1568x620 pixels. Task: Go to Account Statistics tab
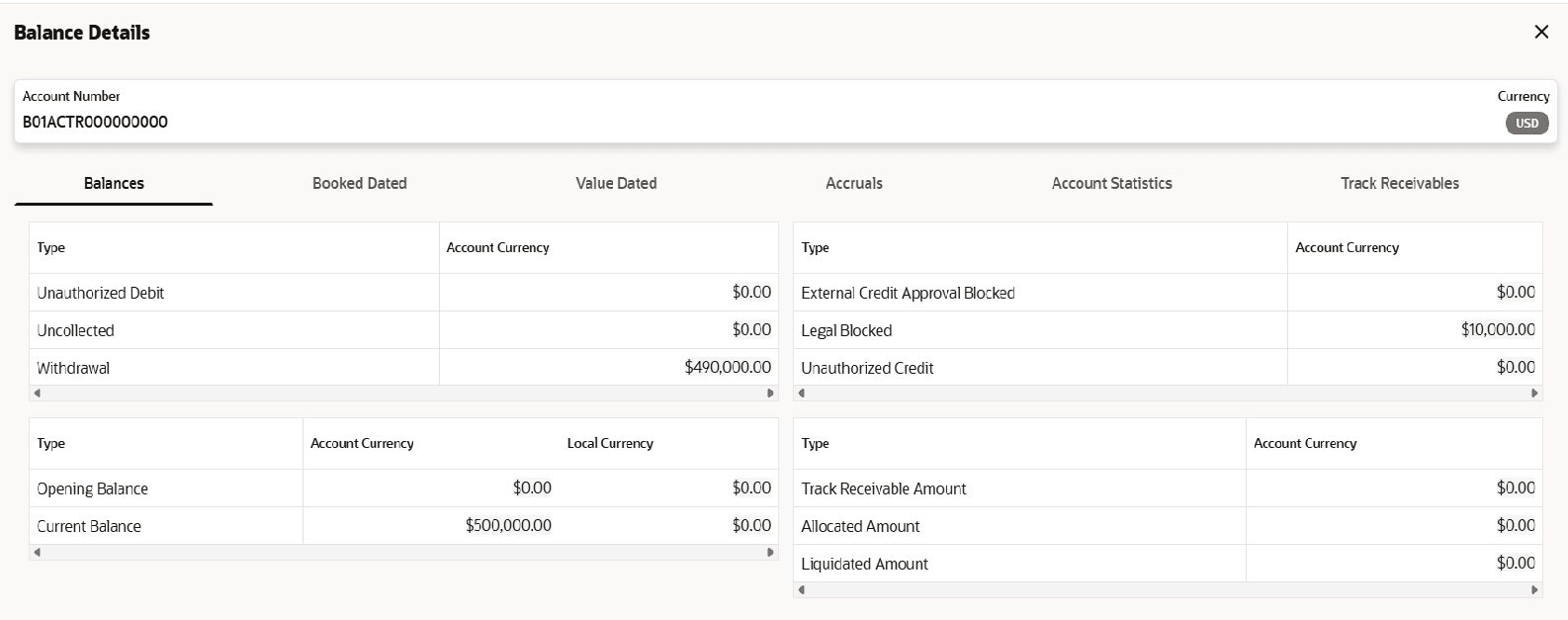click(x=1111, y=183)
